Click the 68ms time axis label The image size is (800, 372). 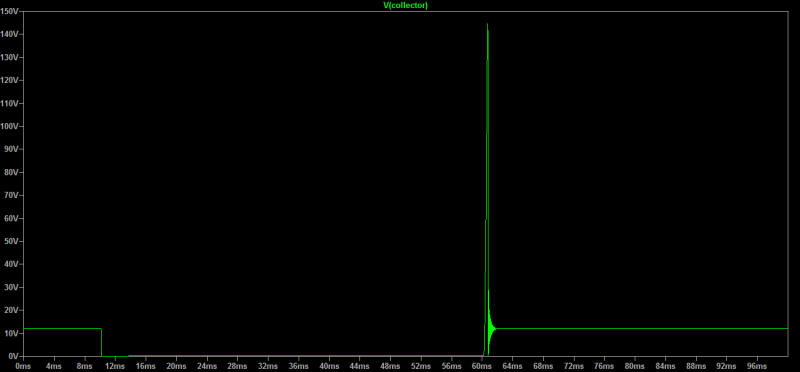543,366
